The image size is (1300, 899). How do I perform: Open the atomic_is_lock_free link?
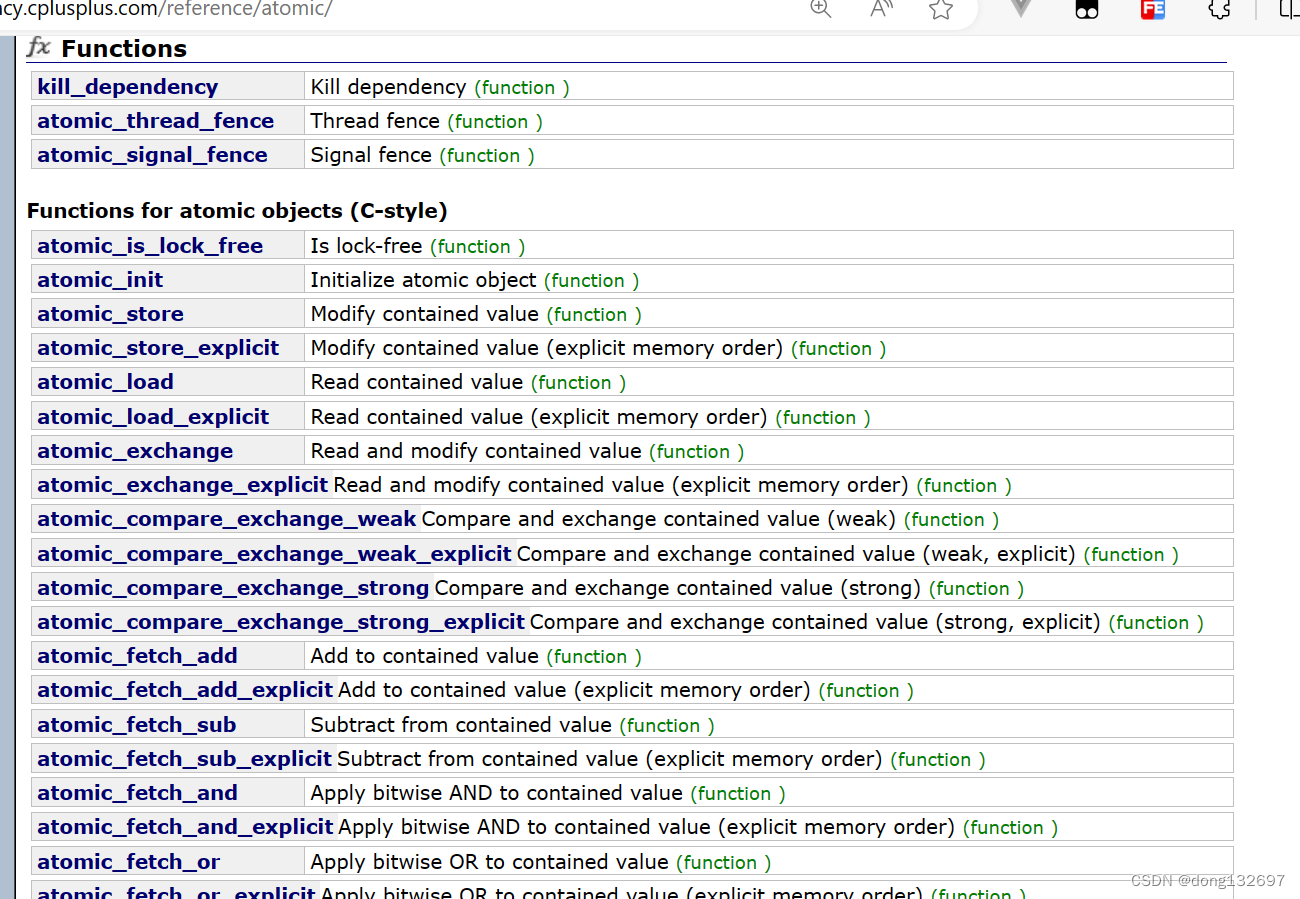pyautogui.click(x=150, y=246)
